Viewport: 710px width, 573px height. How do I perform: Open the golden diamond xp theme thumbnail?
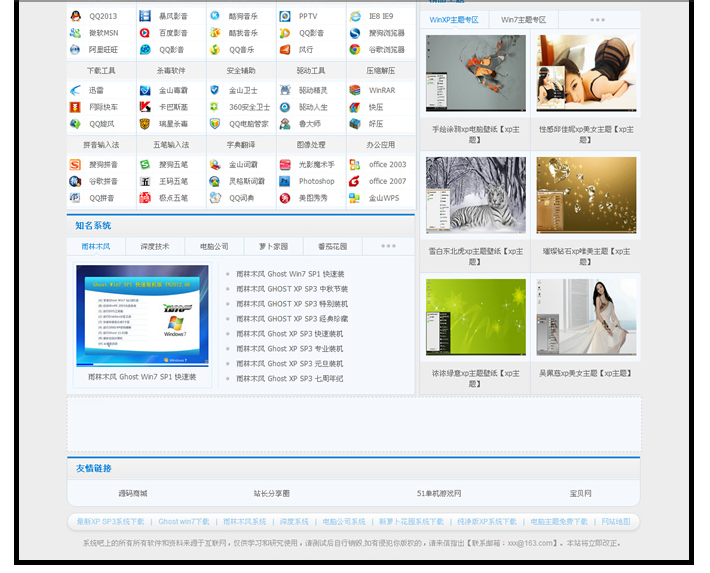[586, 195]
